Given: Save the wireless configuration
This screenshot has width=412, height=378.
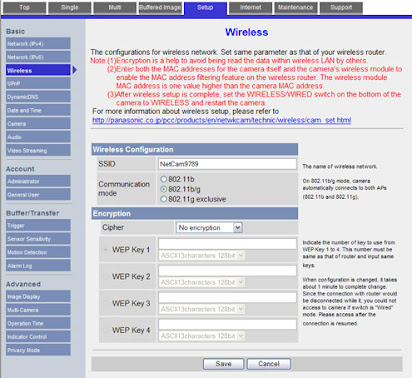Looking at the screenshot, I should coord(223,364).
